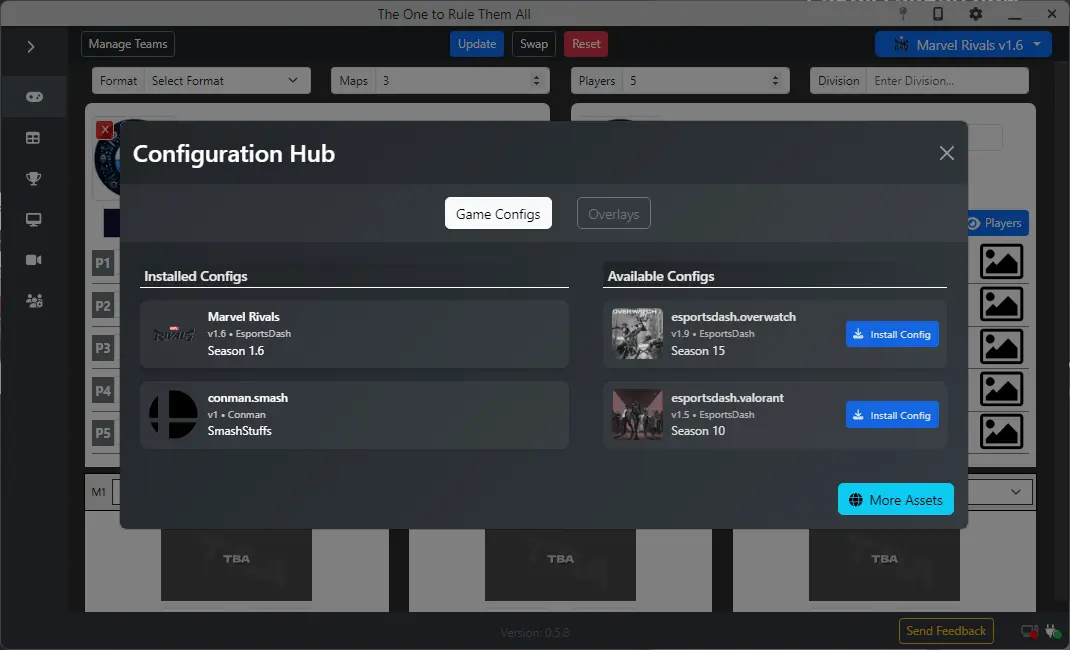The width and height of the screenshot is (1070, 650).
Task: Switch to the Overlays tab
Action: (x=613, y=213)
